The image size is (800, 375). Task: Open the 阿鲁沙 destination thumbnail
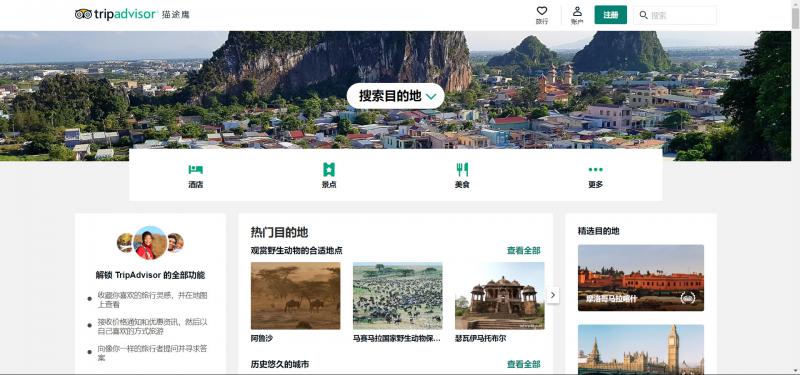coord(295,296)
